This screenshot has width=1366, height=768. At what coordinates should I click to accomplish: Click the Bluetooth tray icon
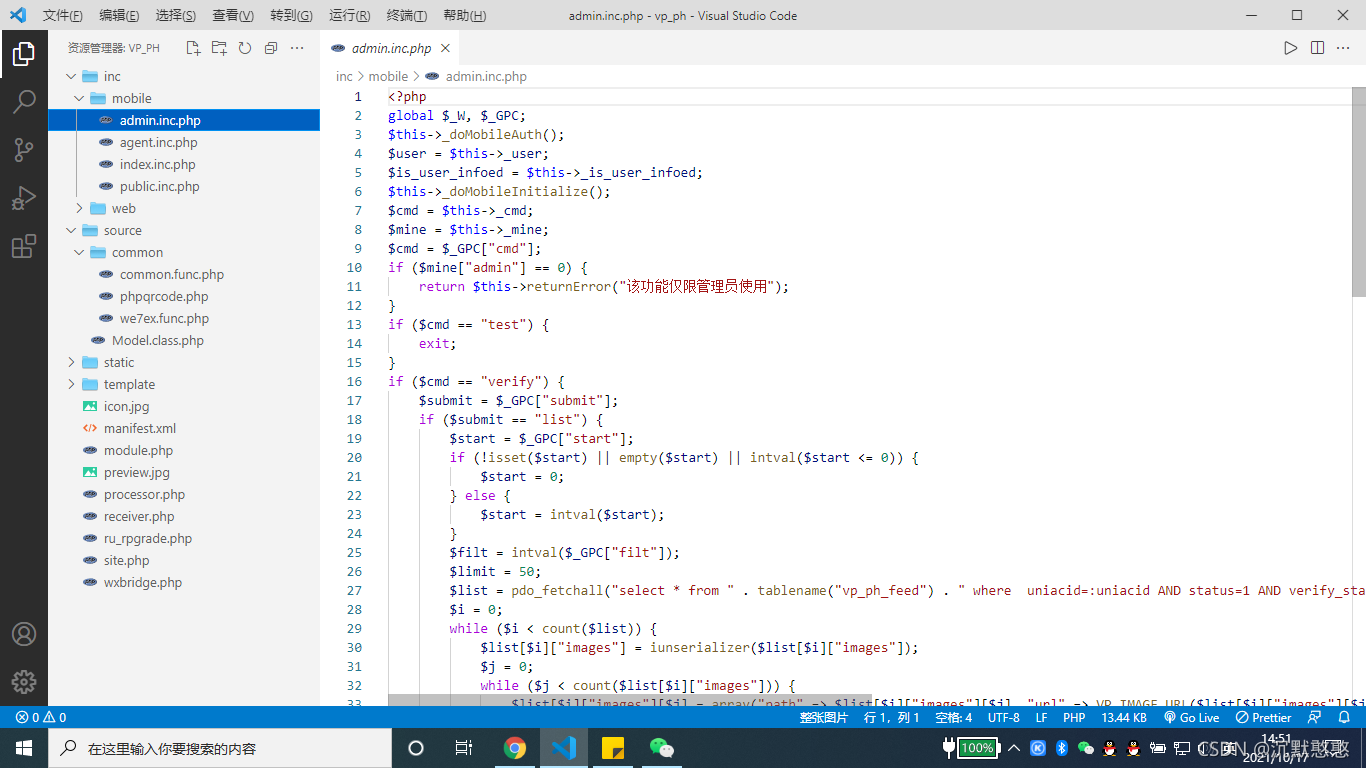click(1062, 748)
